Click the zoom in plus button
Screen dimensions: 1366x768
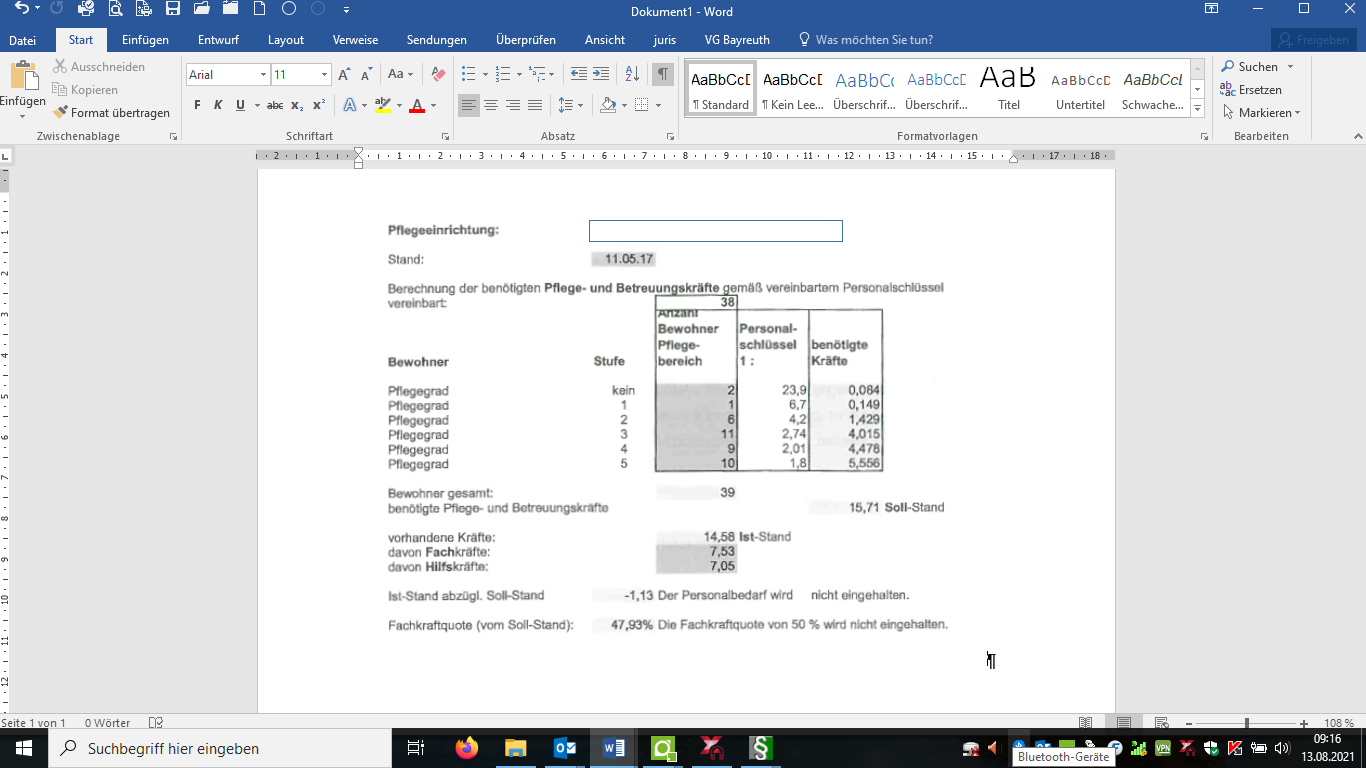tap(1304, 723)
